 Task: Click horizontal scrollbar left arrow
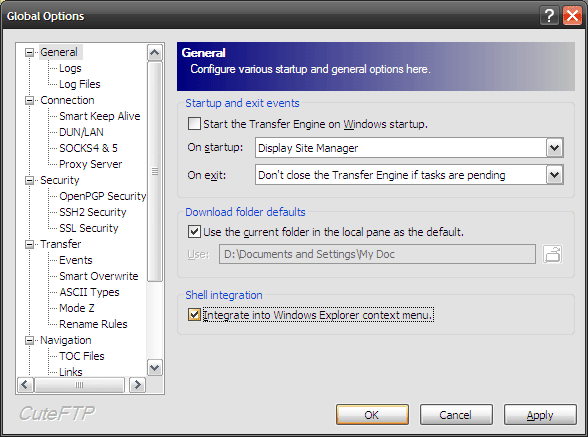point(26,385)
